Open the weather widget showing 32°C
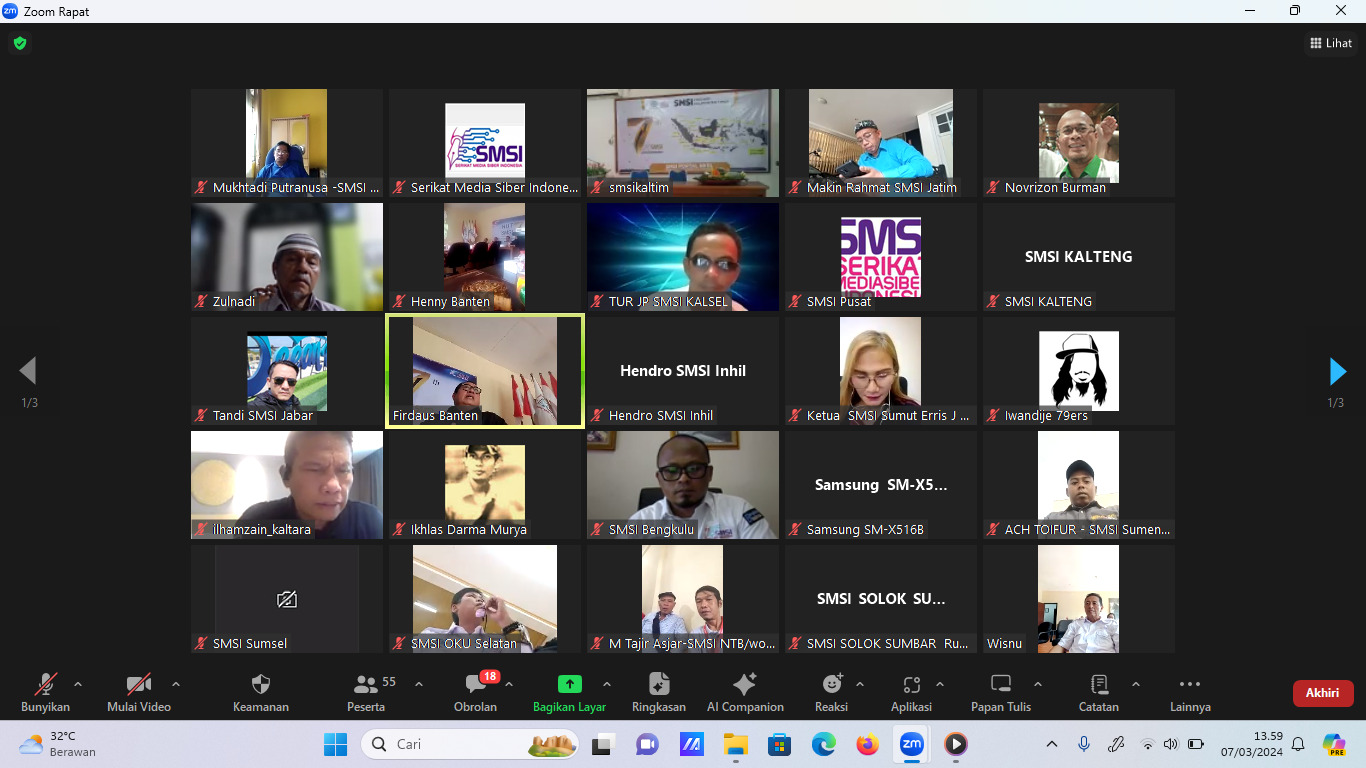This screenshot has width=1366, height=768. coord(58,744)
